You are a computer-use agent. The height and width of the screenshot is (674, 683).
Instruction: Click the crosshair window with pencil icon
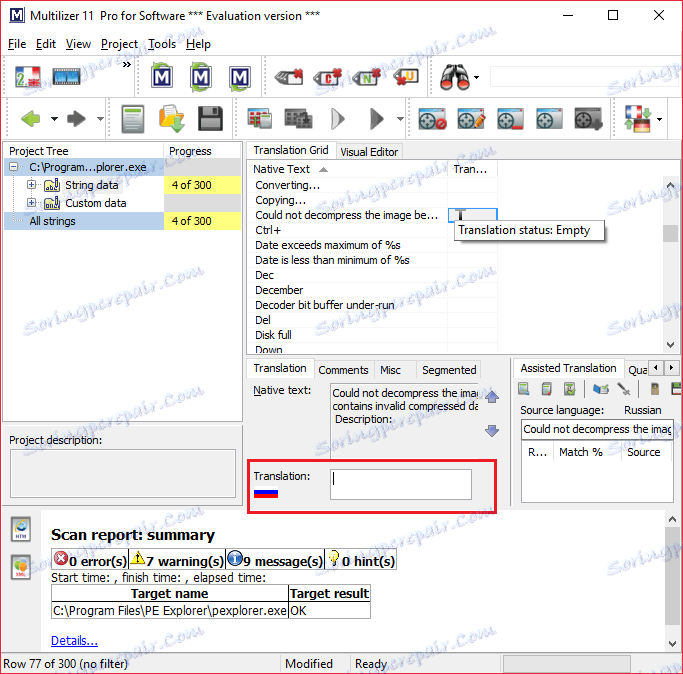tap(471, 119)
